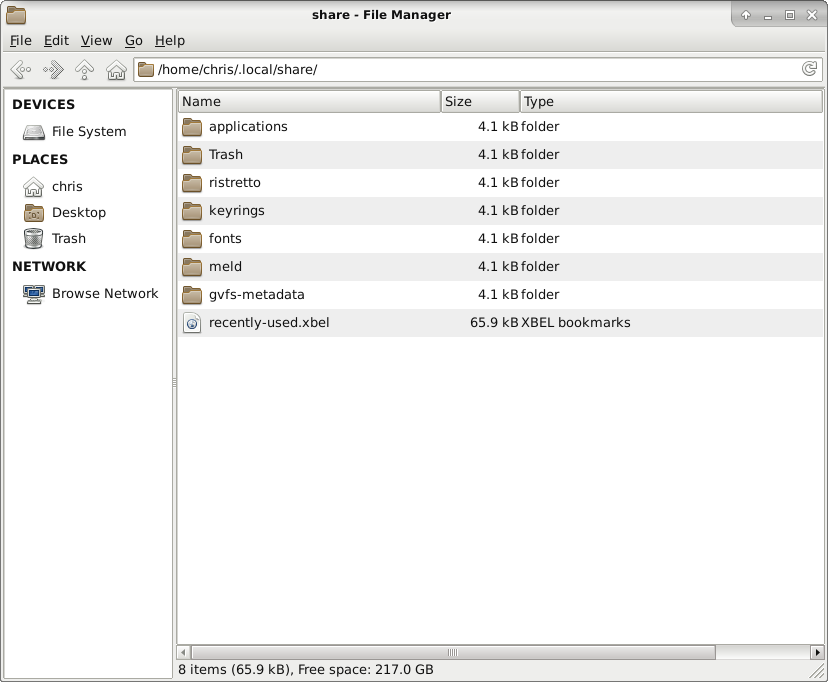Select the meld folder icon

192,267
